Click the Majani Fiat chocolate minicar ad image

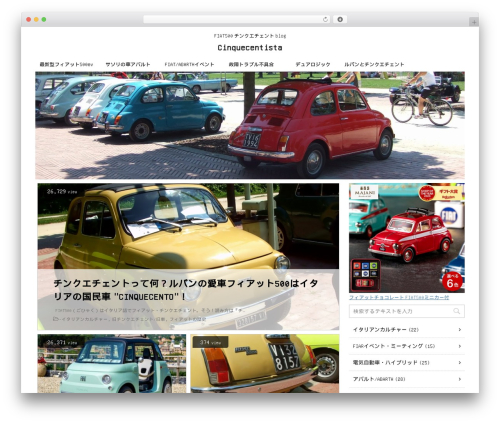[407, 238]
